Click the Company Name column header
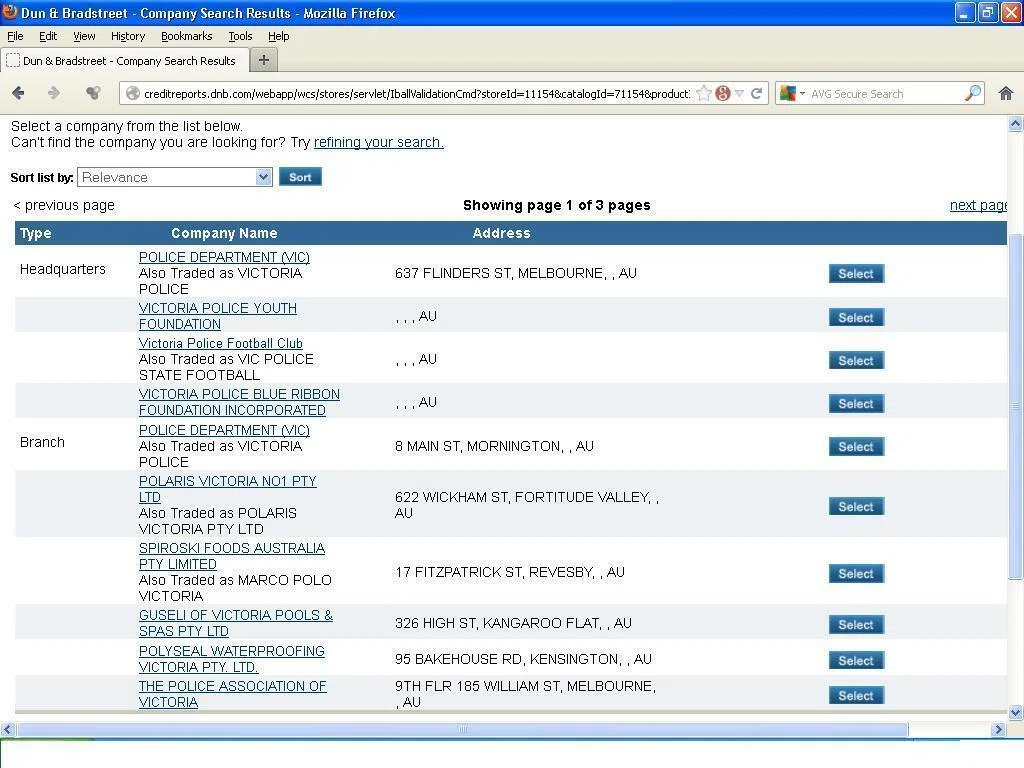 point(224,233)
